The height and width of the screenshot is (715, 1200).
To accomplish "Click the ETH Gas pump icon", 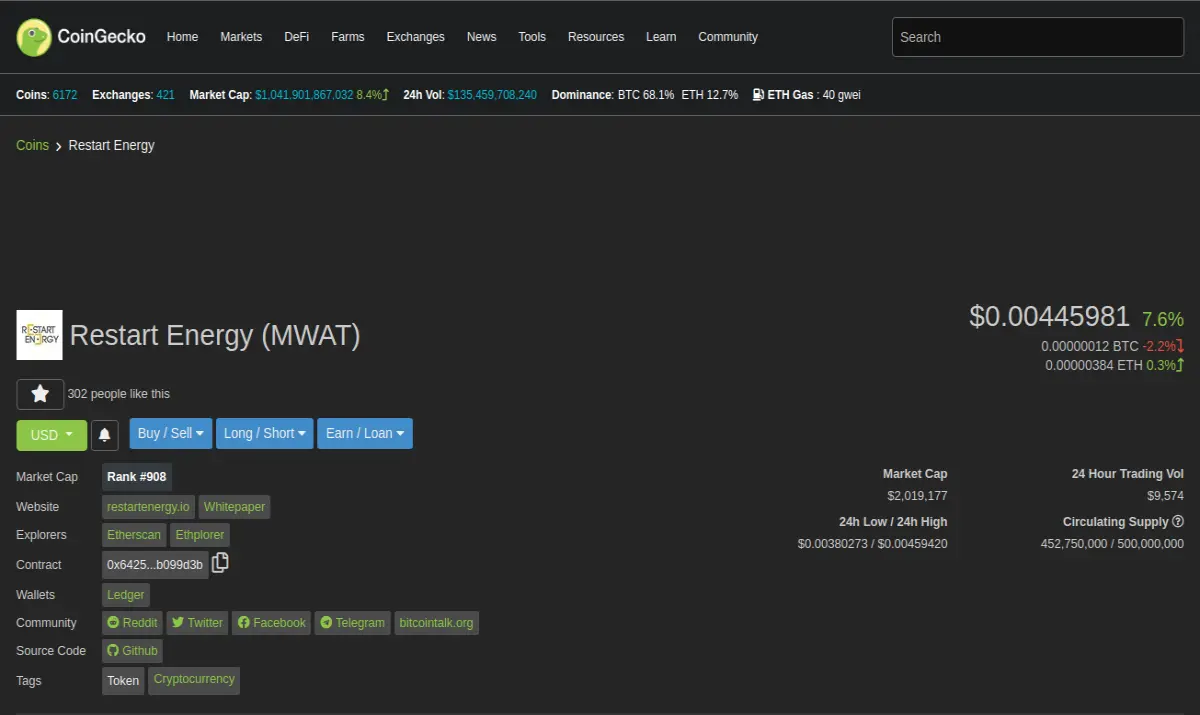I will click(758, 95).
